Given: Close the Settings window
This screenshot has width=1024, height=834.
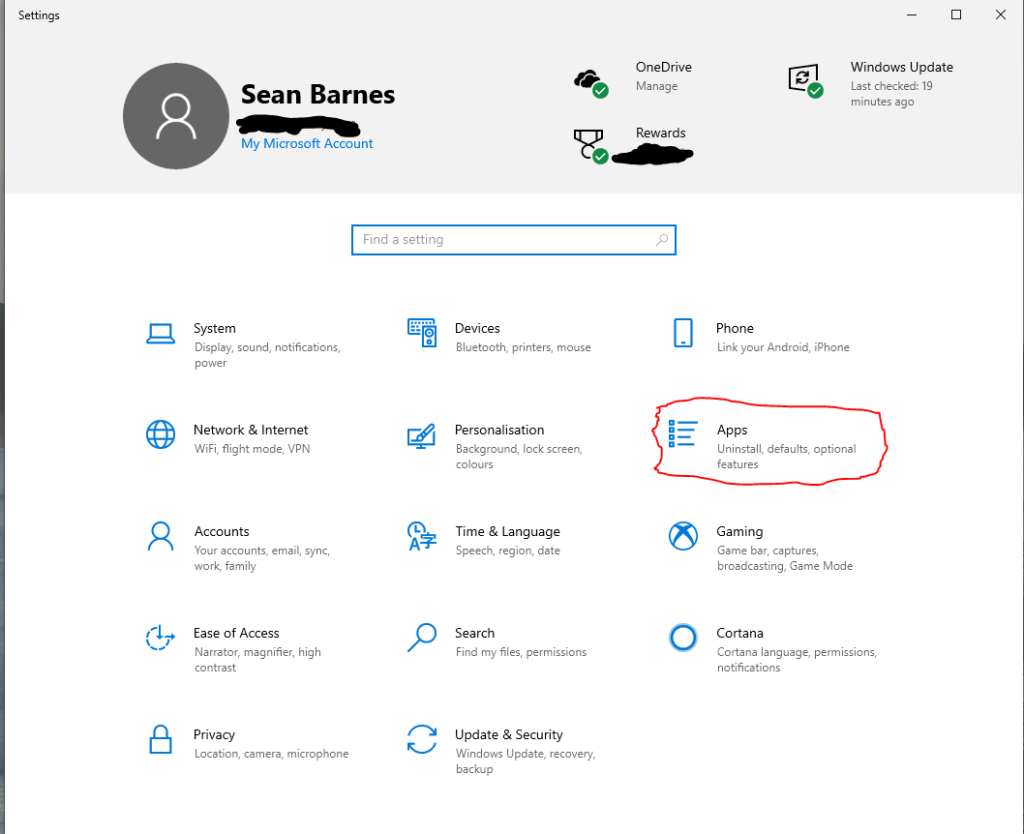Looking at the screenshot, I should (1000, 14).
